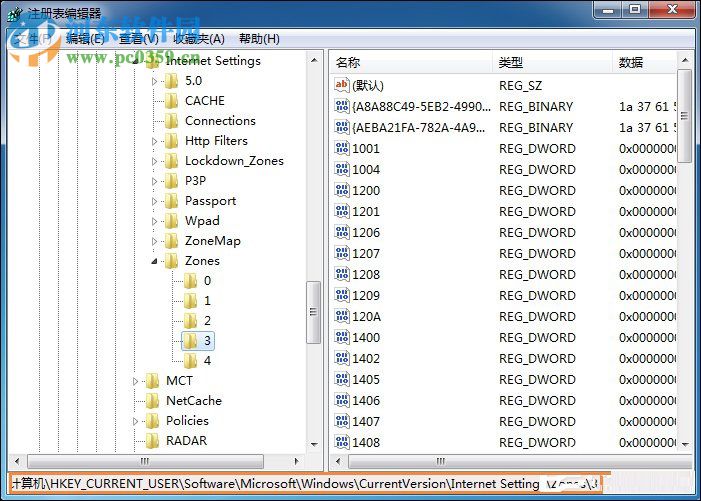Sort values by 名称 column header
Viewport: 701px width, 501px height.
(x=411, y=63)
